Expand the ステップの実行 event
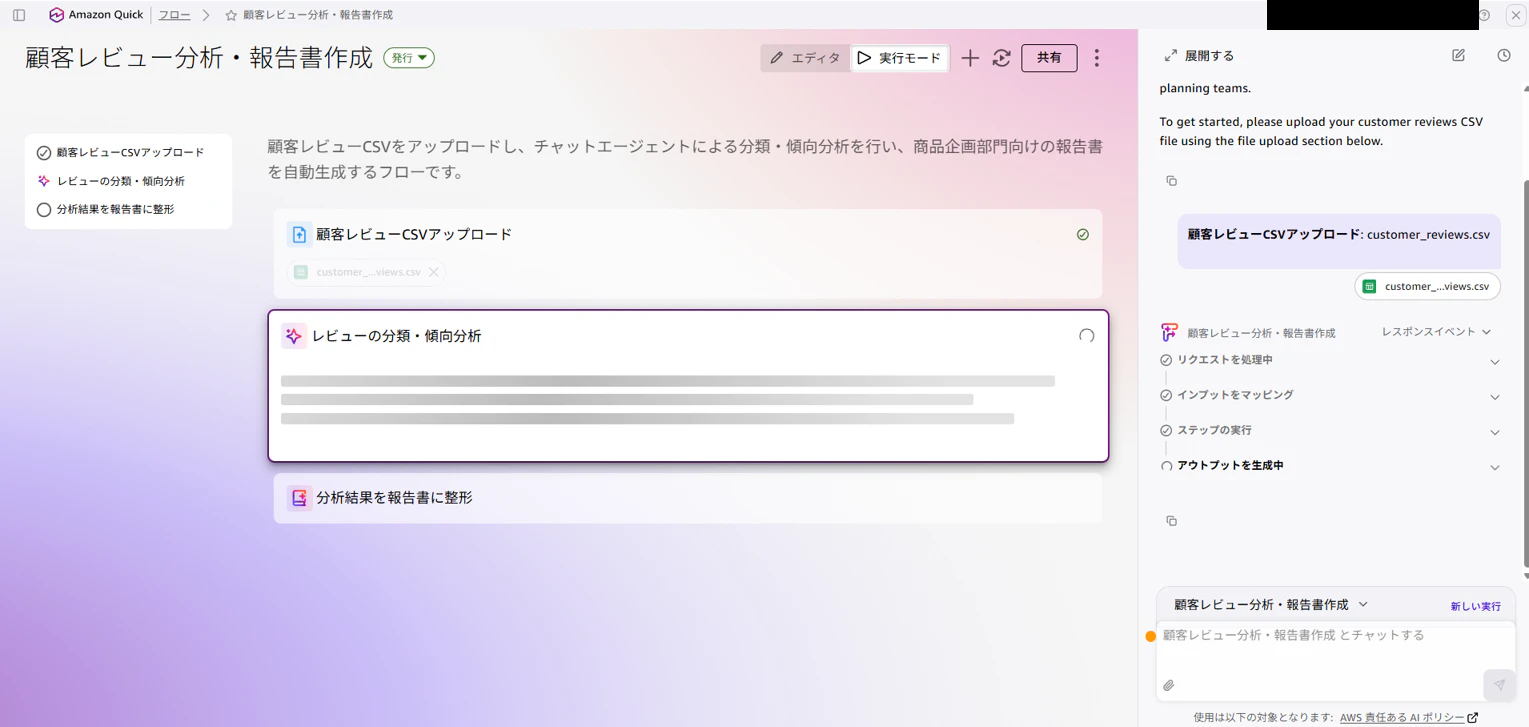Image resolution: width=1529 pixels, height=727 pixels. pyautogui.click(x=1495, y=432)
